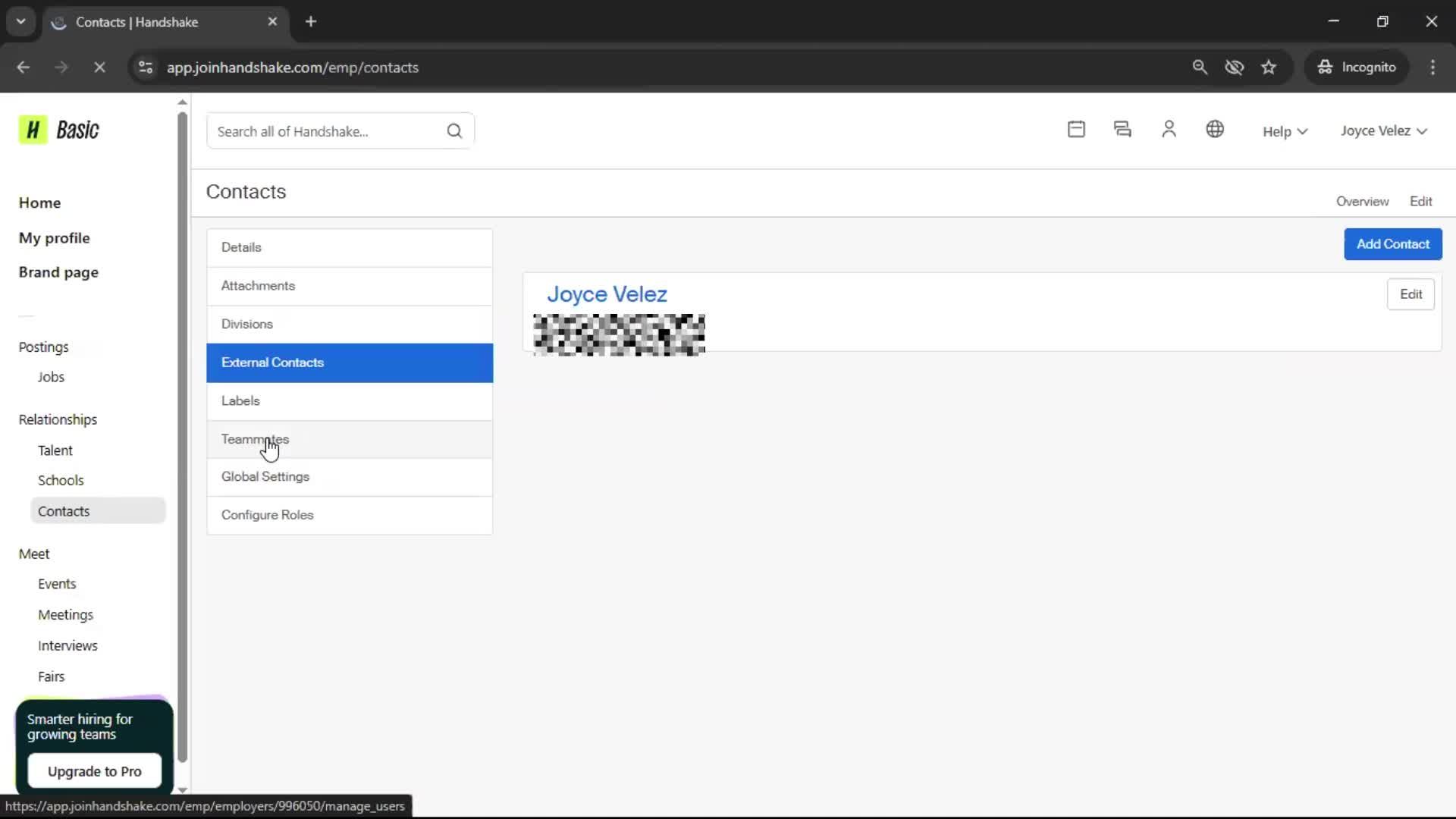Click the Relationships section label
Viewport: 1456px width, 819px height.
pyautogui.click(x=58, y=420)
